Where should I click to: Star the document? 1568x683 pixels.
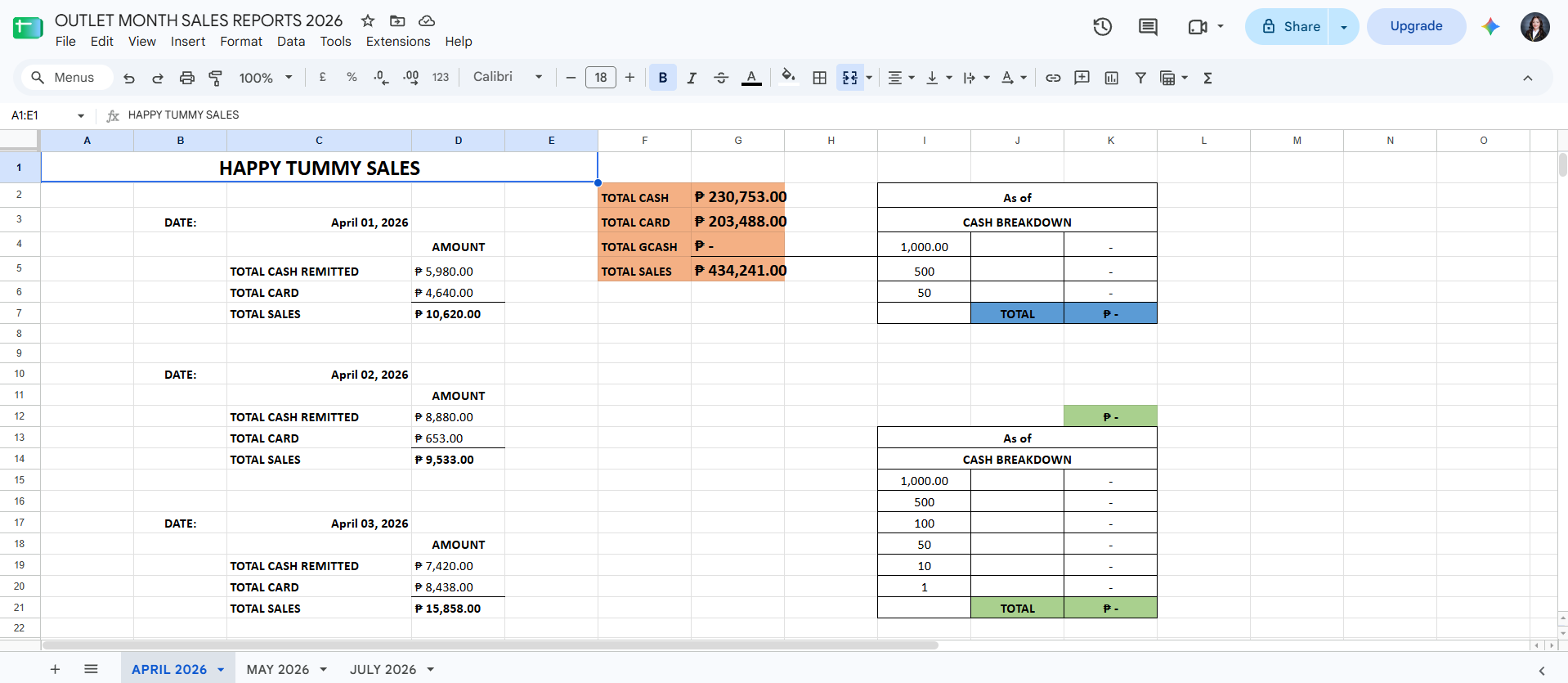tap(368, 20)
